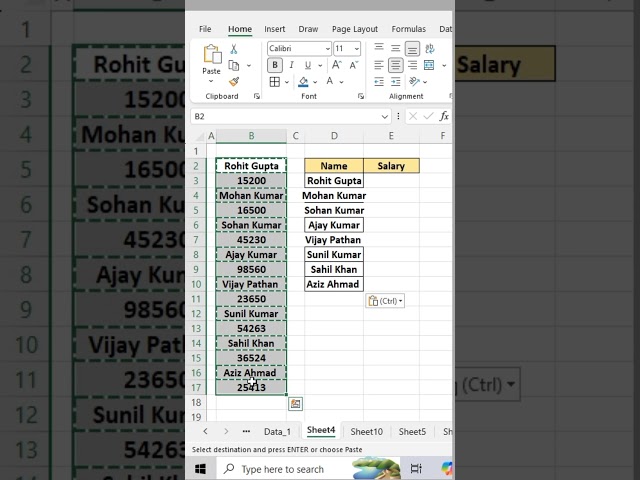Enable Wrap Text in Alignment group
The image size is (640, 480).
coord(430,49)
